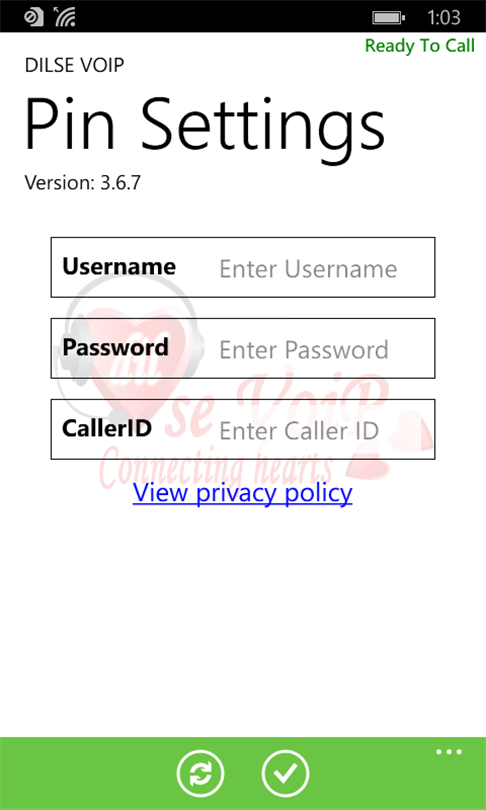Tap the circular refresh/sync icon

(x=200, y=774)
